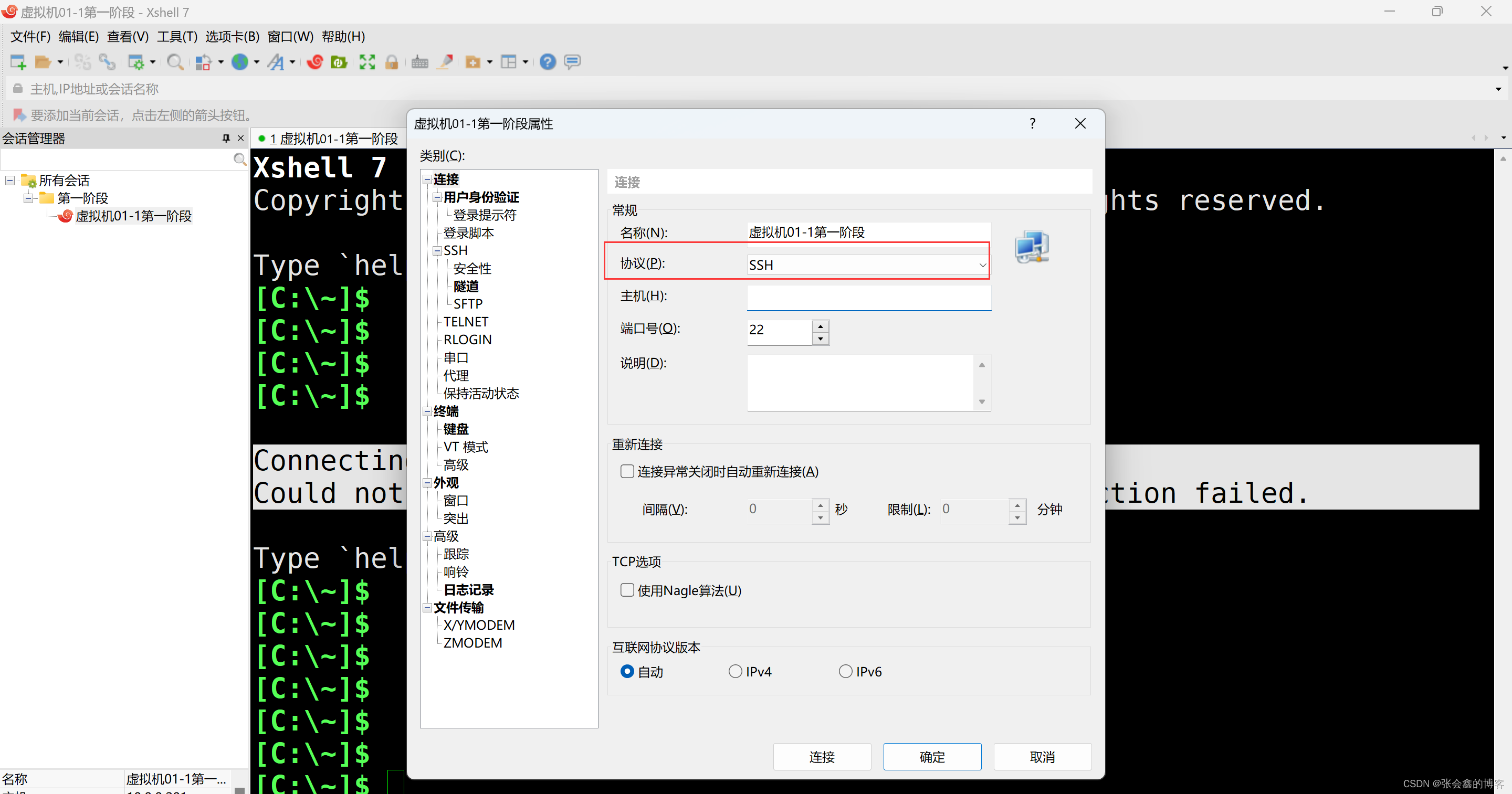
Task: Click the 主机(H) input field
Action: tap(869, 298)
